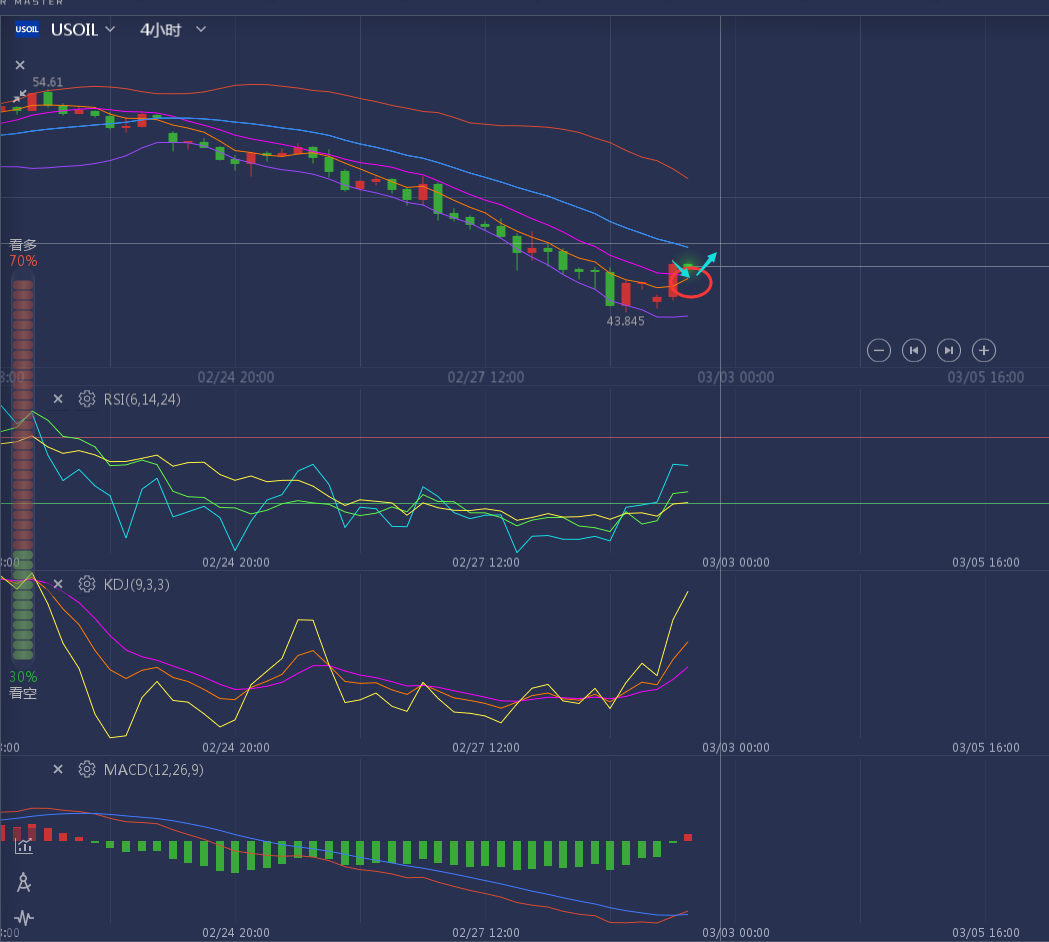Click 03/03 00:00 on RSI panel axis

pyautogui.click(x=736, y=563)
